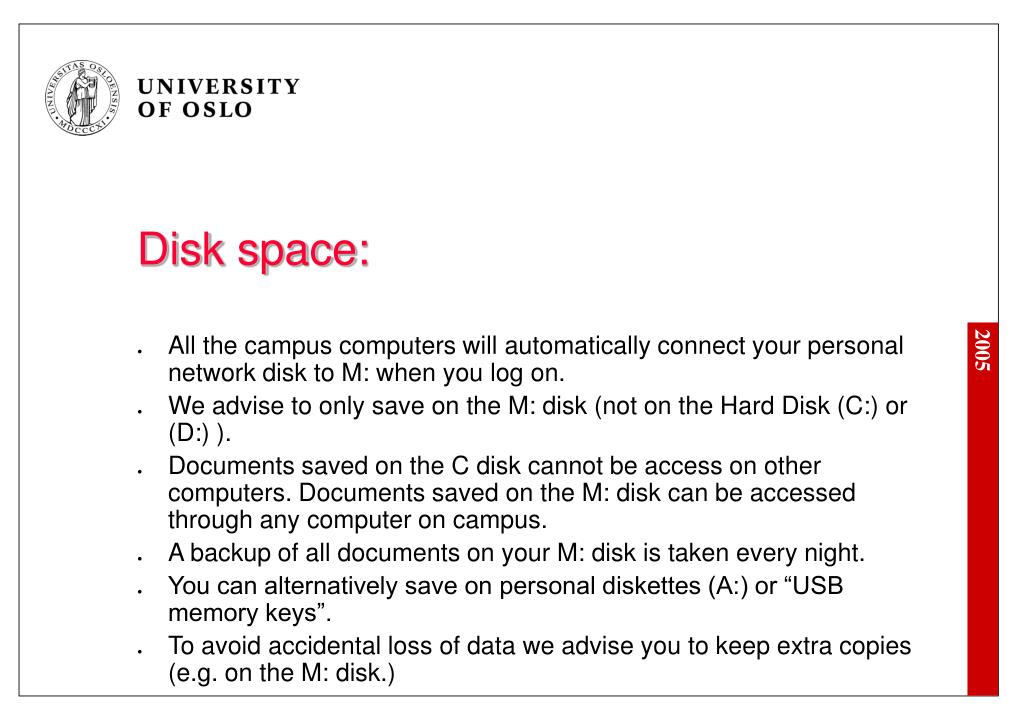Click the first bullet about campus computers

pos(536,359)
